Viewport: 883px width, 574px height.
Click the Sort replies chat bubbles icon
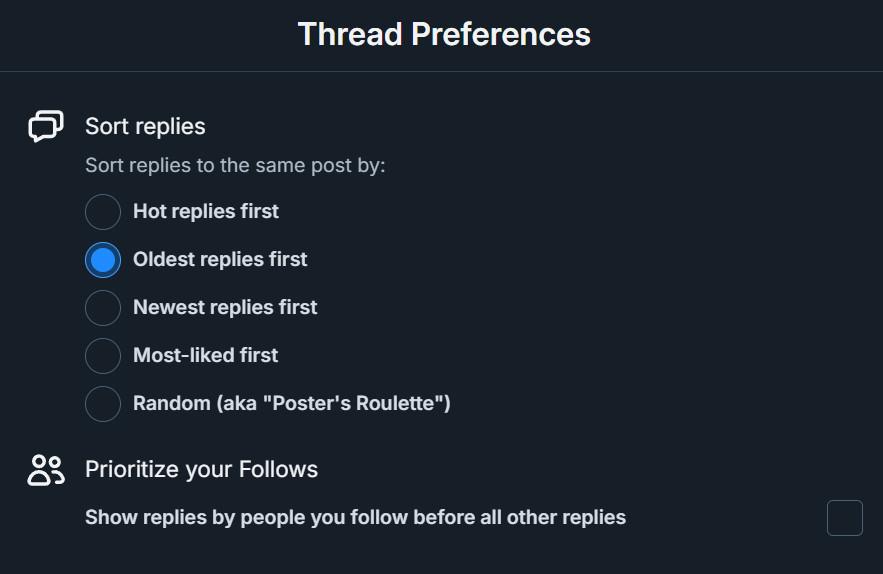[x=46, y=126]
